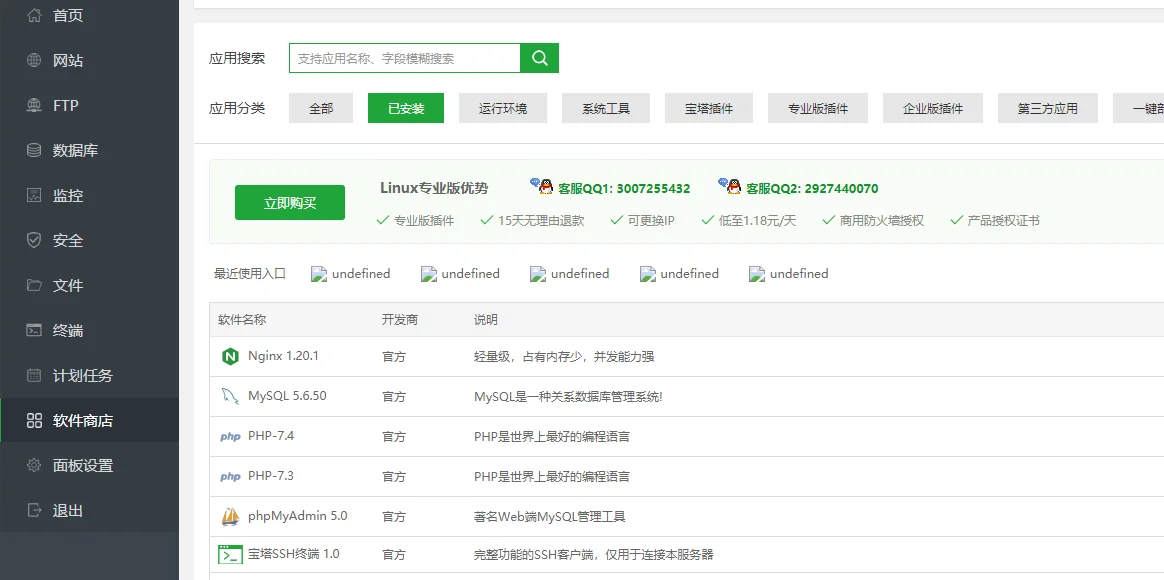Focus the 应用搜索 input field
The height and width of the screenshot is (580, 1164).
[405, 58]
